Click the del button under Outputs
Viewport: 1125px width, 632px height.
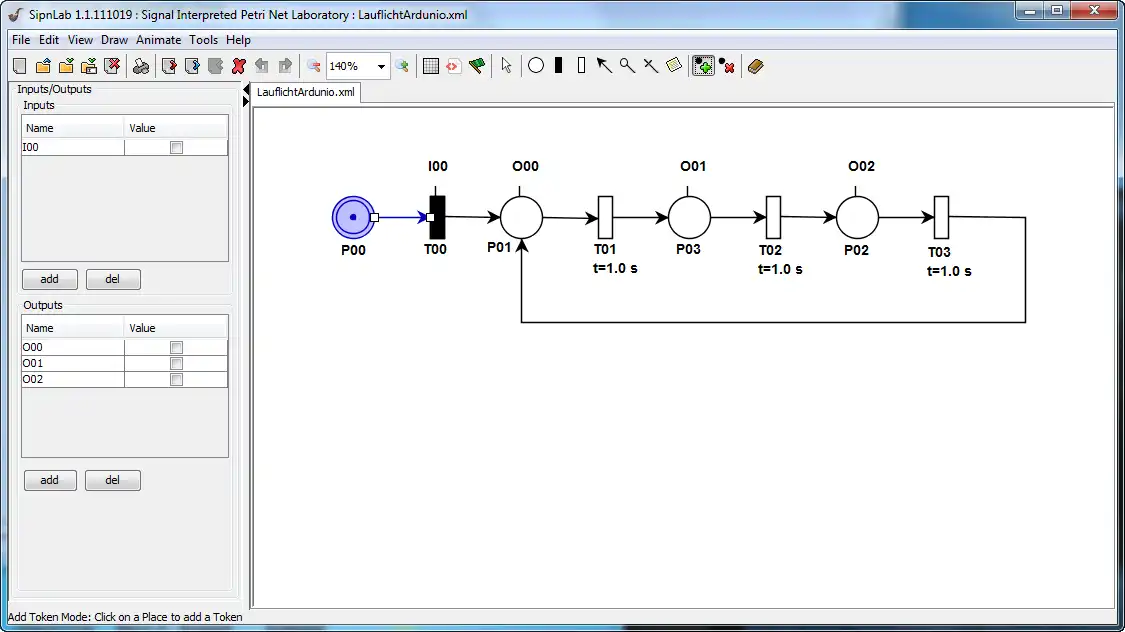[x=113, y=480]
